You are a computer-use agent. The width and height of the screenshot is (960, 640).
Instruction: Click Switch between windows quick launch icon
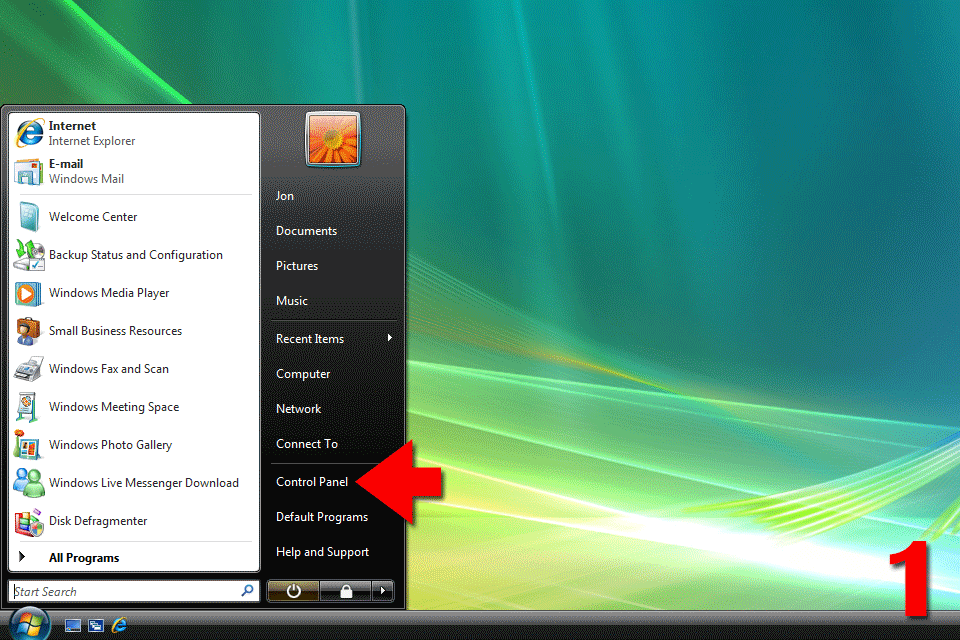96,625
